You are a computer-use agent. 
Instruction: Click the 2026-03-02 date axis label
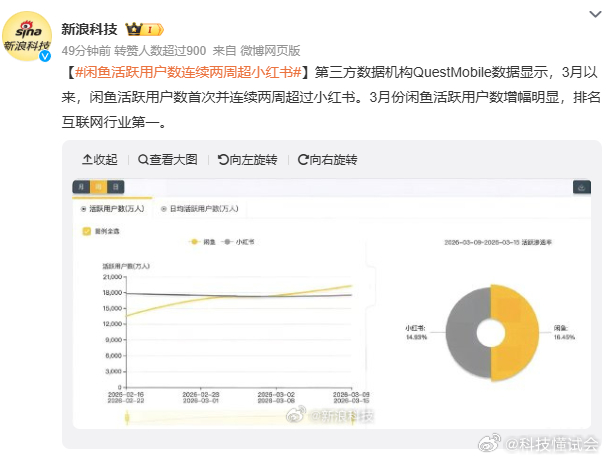click(x=276, y=397)
